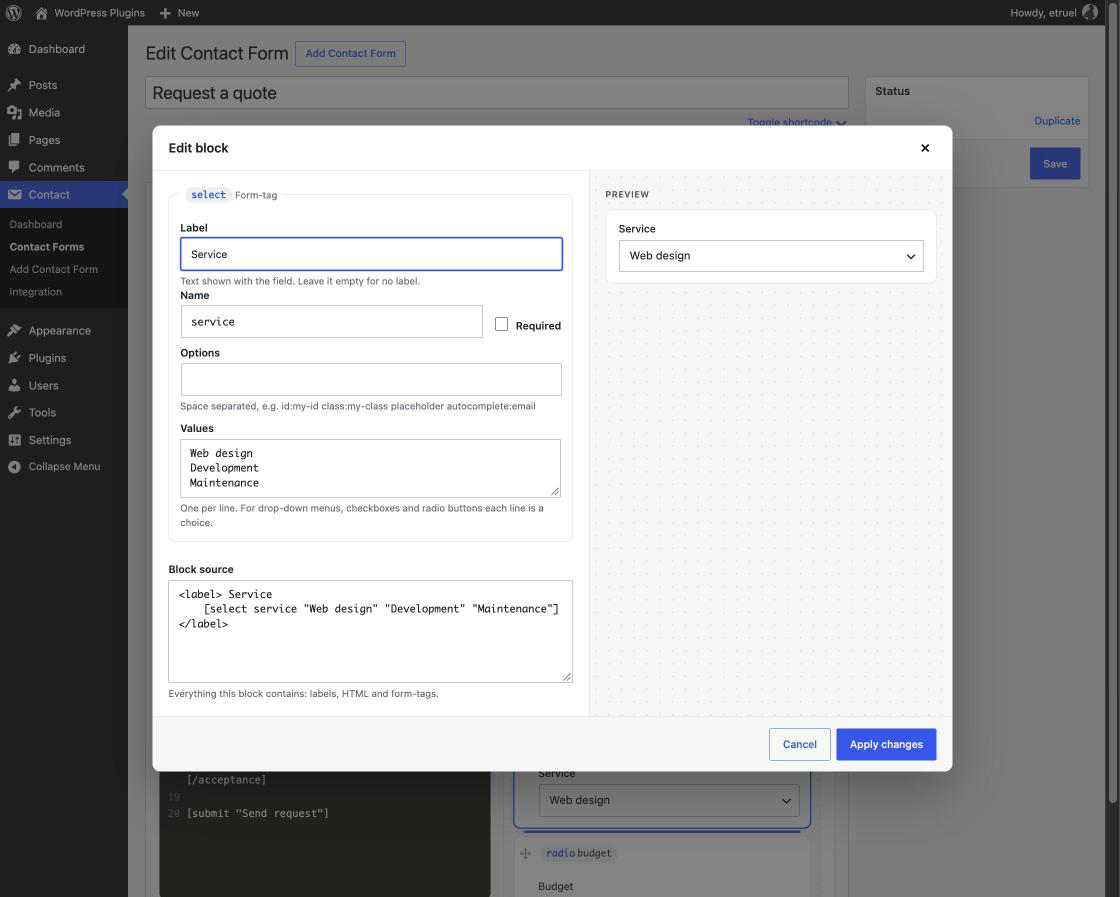Click the empty Options input field
Image resolution: width=1120 pixels, height=897 pixels.
pos(371,379)
